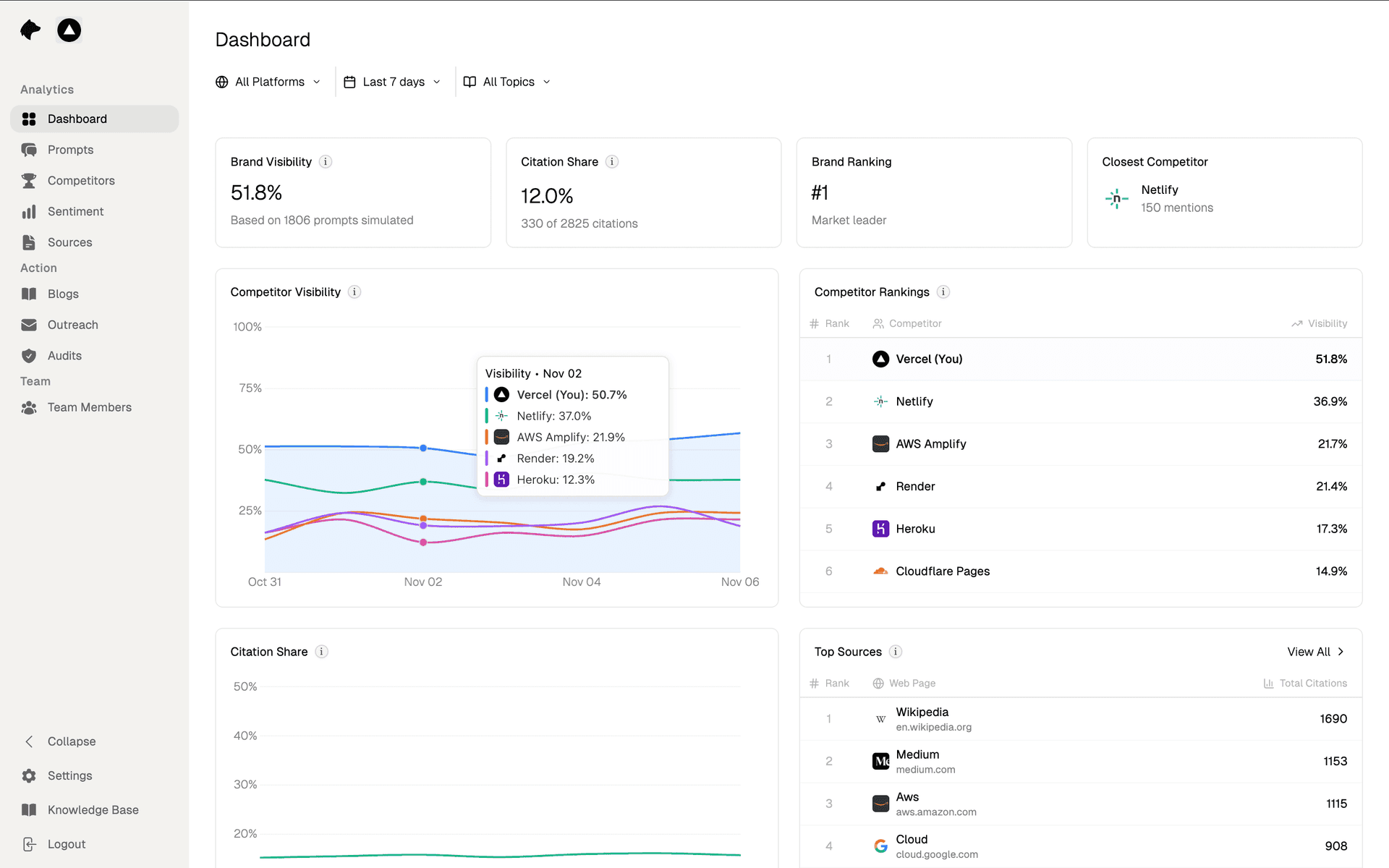
Task: Open the All Topics dropdown
Action: coord(507,82)
